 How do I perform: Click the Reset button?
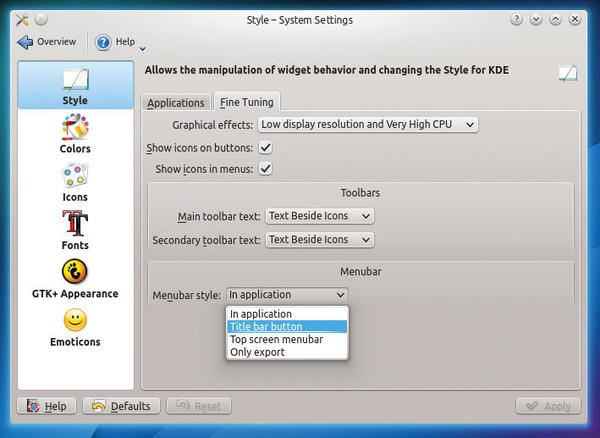click(199, 406)
